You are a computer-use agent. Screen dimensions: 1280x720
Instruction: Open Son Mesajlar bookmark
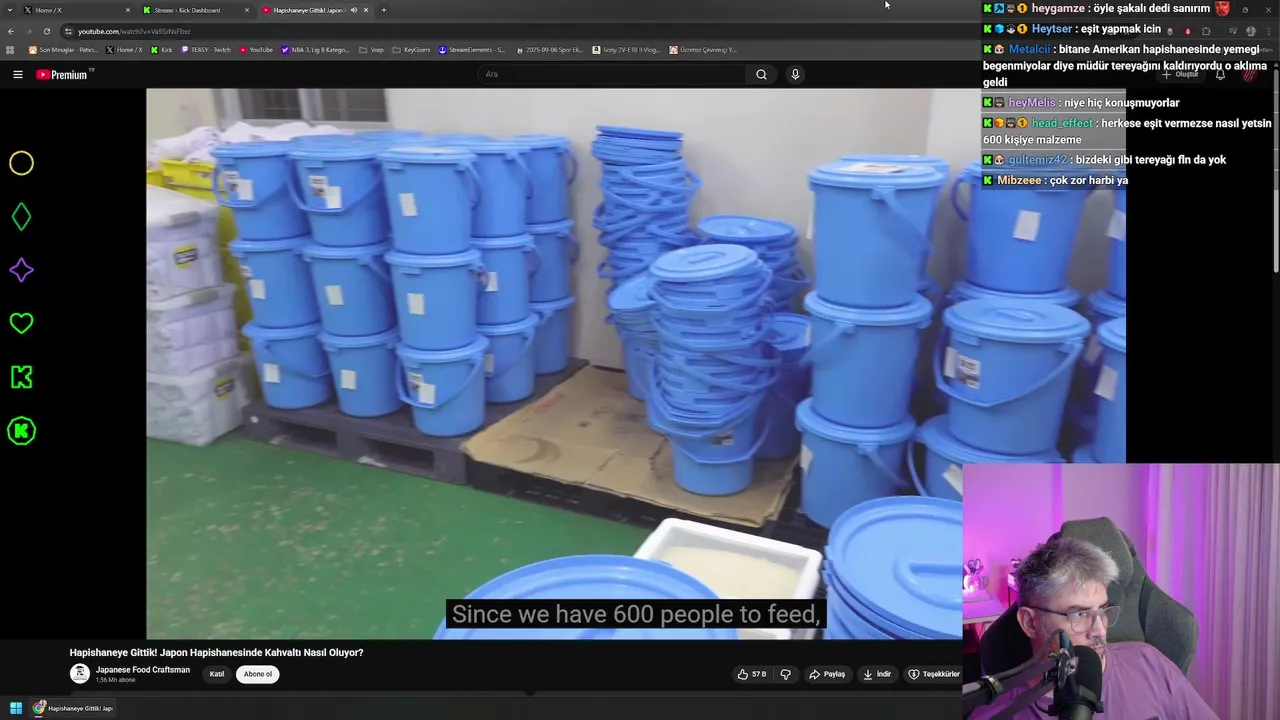coord(62,49)
